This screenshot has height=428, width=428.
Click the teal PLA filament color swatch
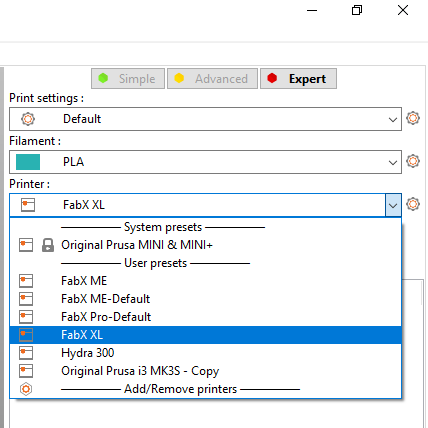[28, 162]
